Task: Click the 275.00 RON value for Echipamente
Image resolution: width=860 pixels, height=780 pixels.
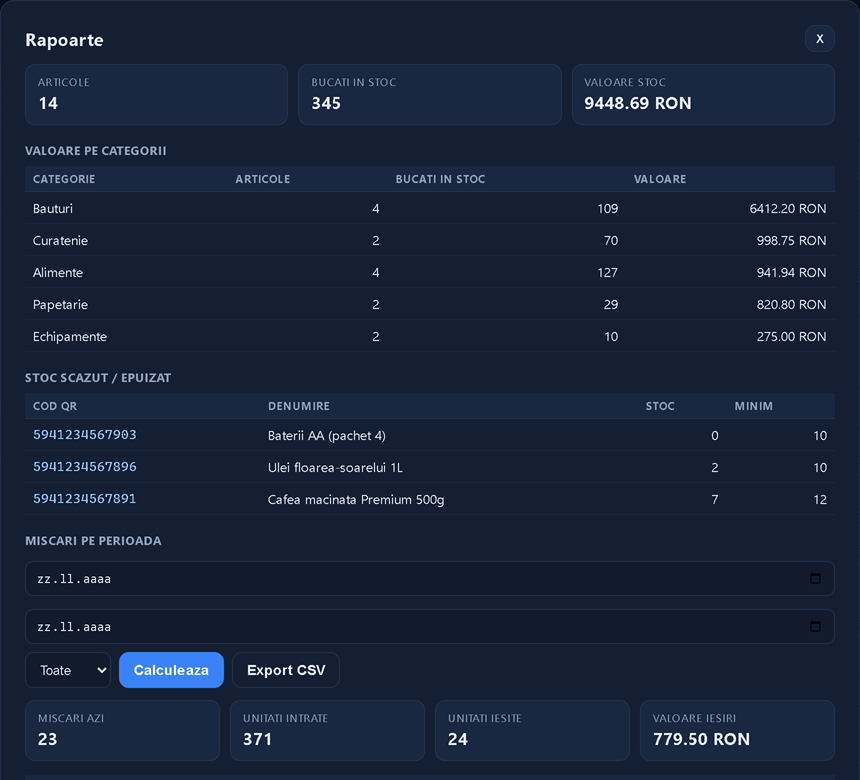Action: tap(791, 336)
